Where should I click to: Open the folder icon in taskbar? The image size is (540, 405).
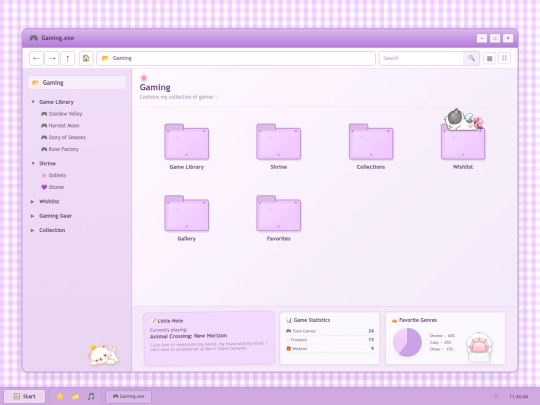75,396
